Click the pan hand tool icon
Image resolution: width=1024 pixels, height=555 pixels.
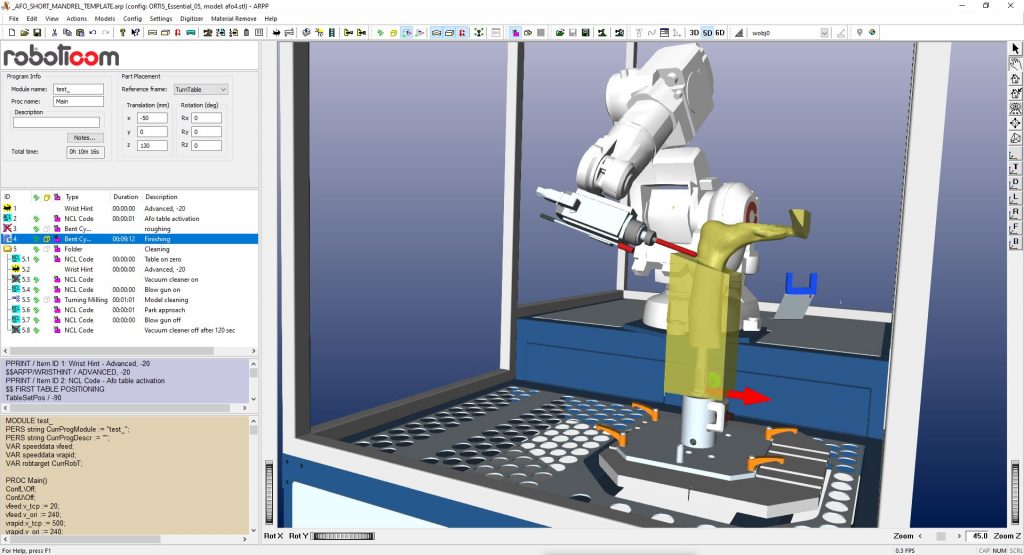[x=1015, y=63]
